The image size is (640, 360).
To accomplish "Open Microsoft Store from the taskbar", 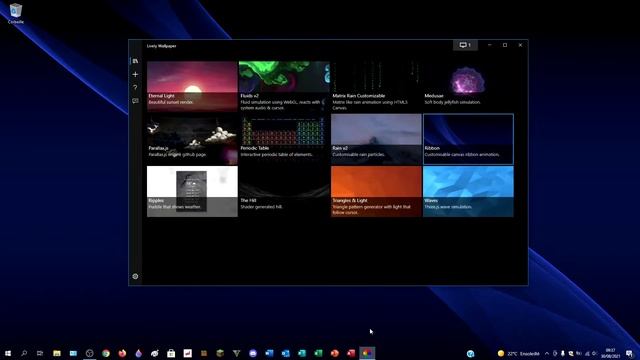I will (x=171, y=353).
